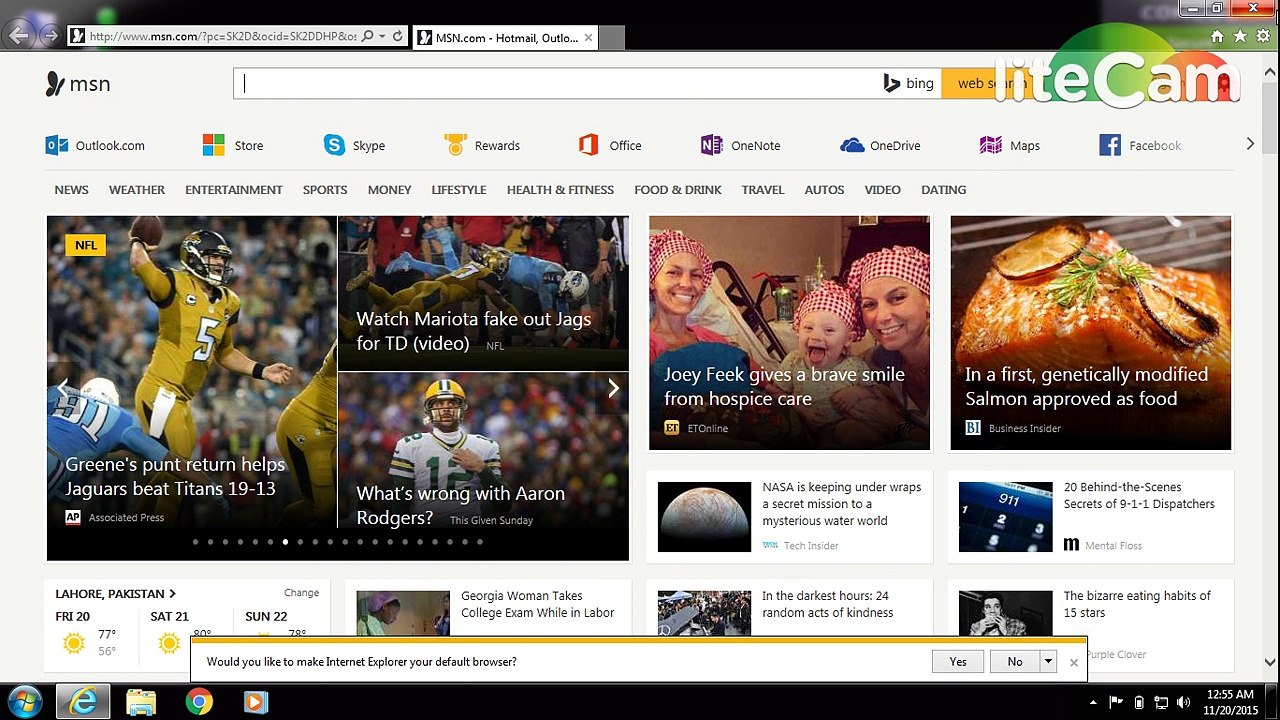This screenshot has width=1280, height=720.
Task: Open 9-1-1 Dispatchers secrets article
Action: pyautogui.click(x=1091, y=517)
